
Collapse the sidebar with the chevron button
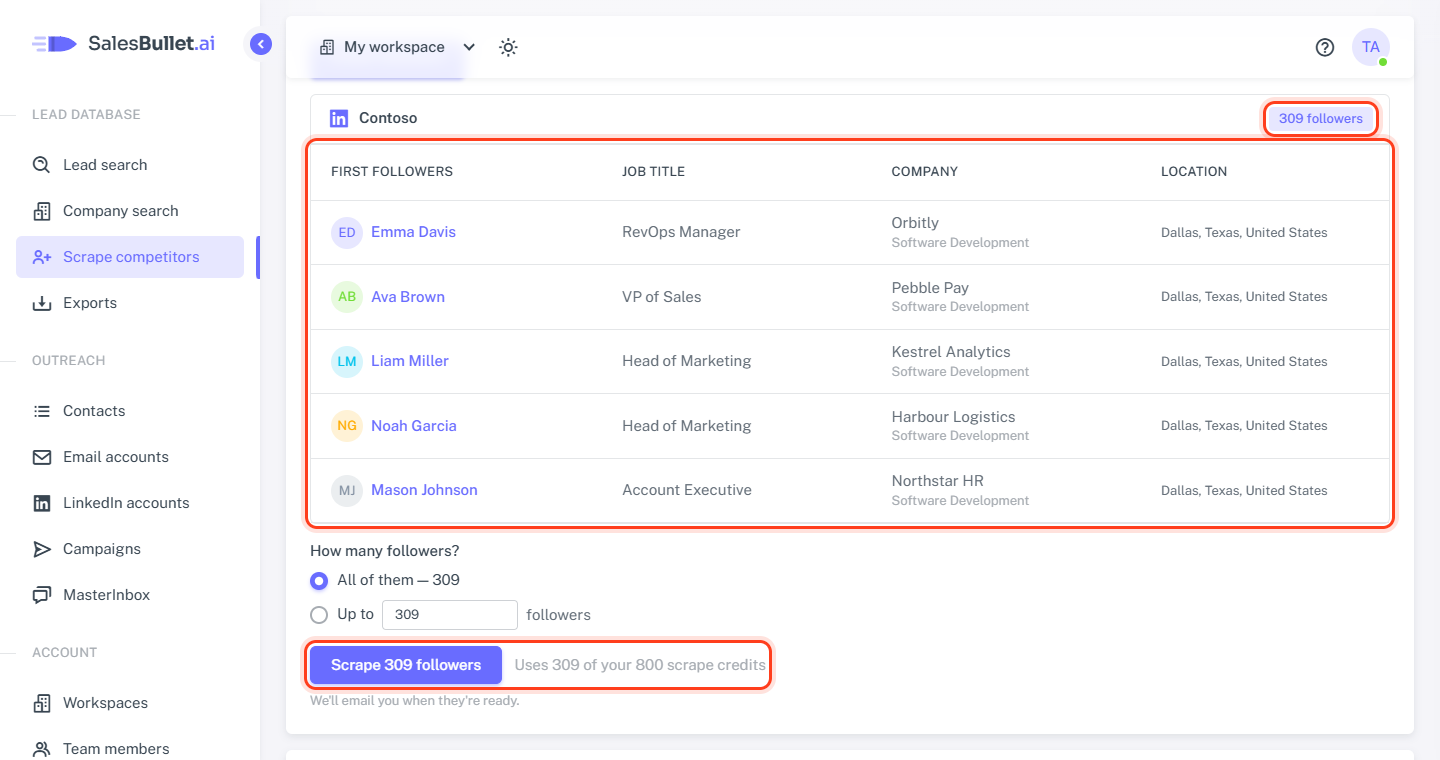point(261,44)
